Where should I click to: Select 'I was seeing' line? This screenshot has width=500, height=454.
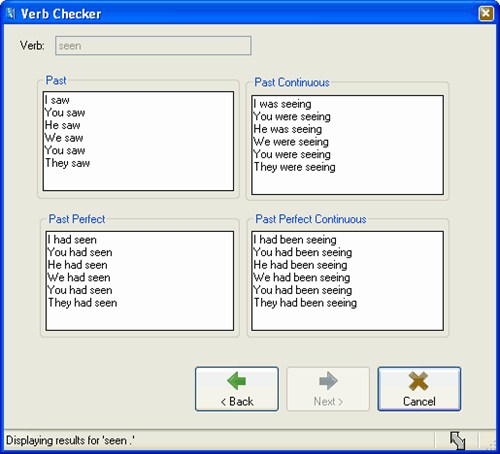[x=282, y=104]
